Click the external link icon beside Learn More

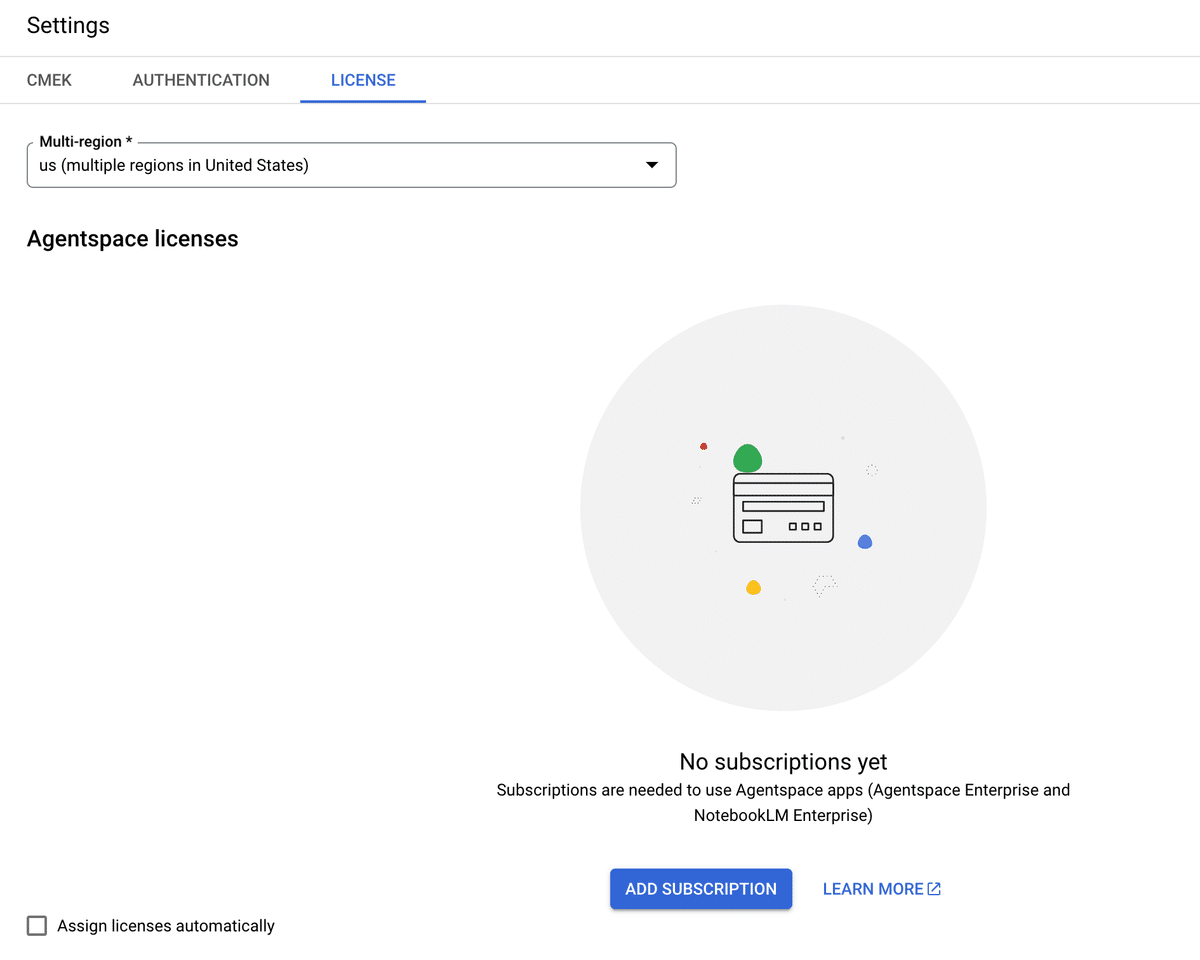point(934,889)
